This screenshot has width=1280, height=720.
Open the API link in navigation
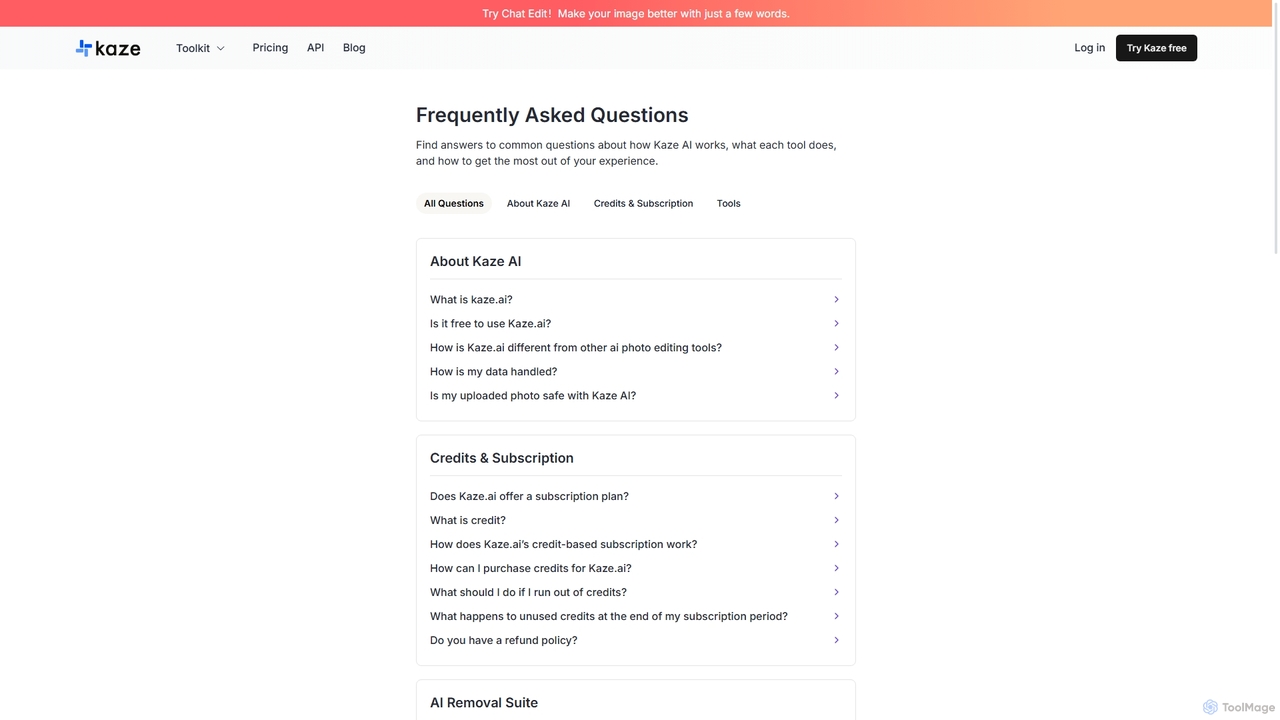tap(315, 48)
